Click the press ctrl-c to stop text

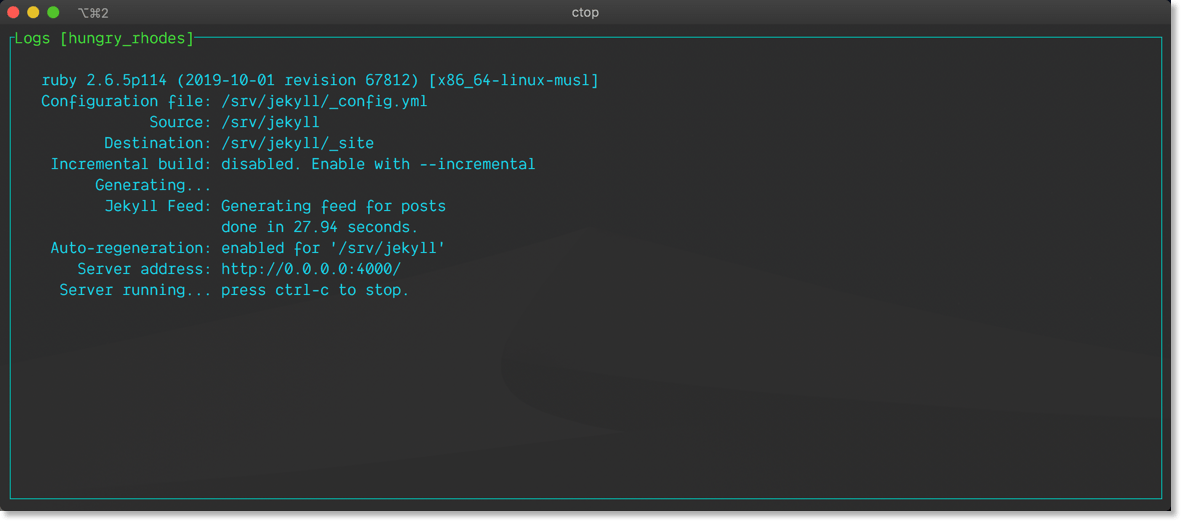coord(315,290)
